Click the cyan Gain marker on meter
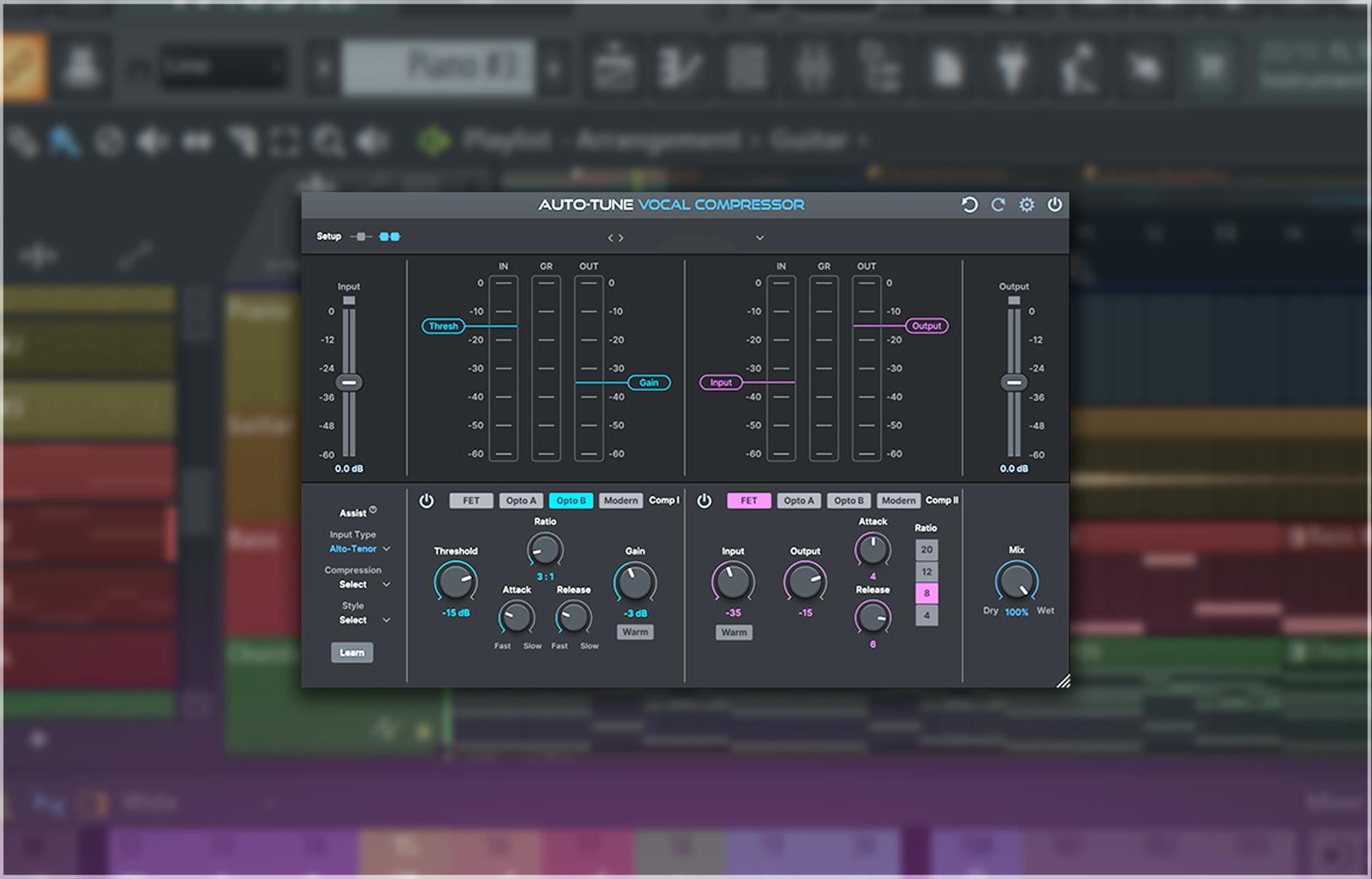The height and width of the screenshot is (879, 1372). [x=649, y=382]
